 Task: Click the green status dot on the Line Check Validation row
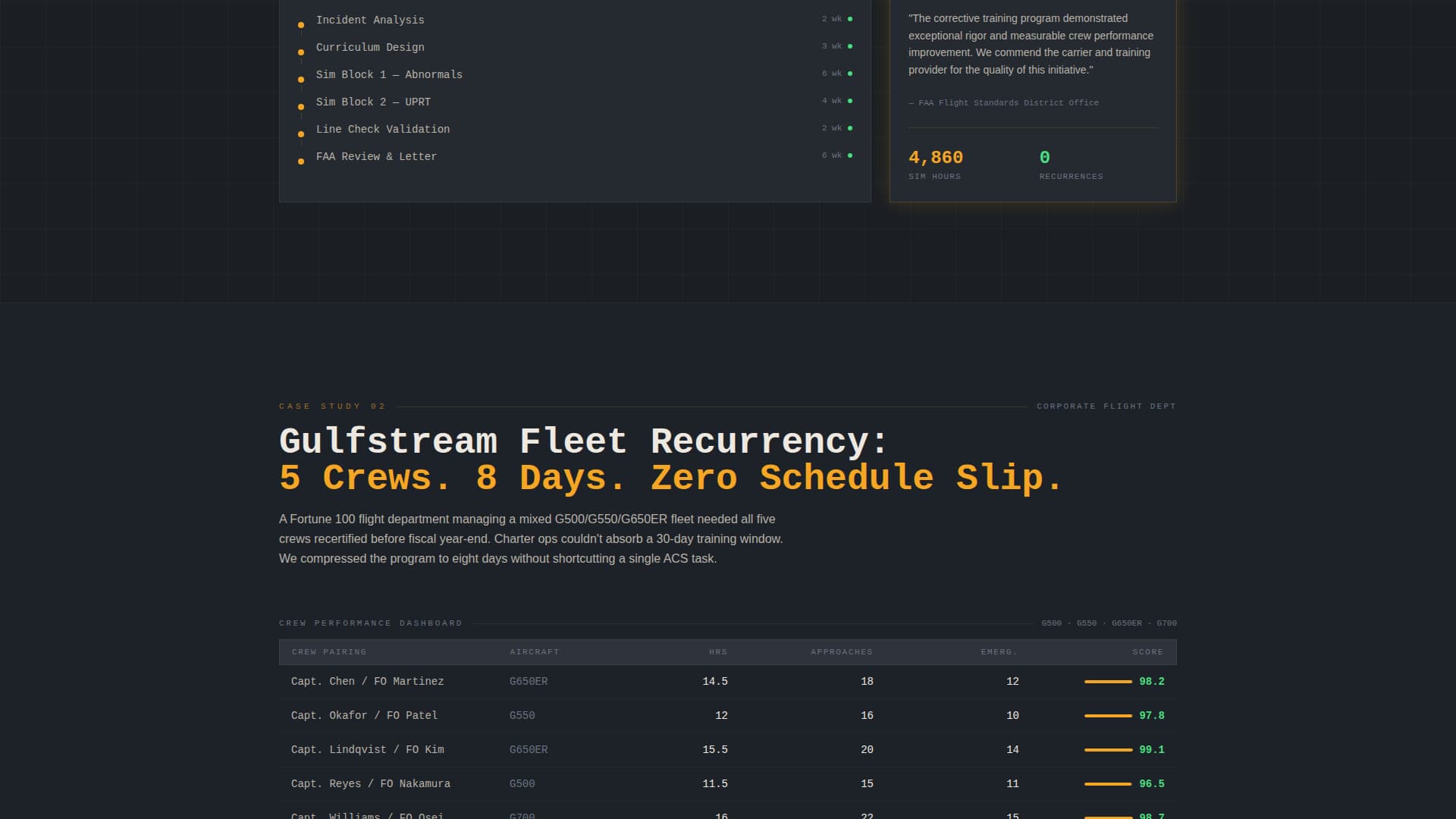pyautogui.click(x=850, y=128)
